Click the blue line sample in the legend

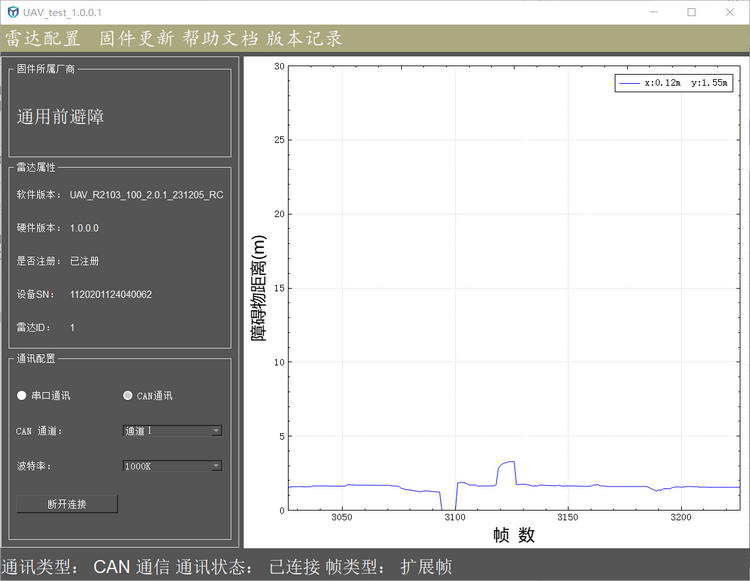629,84
